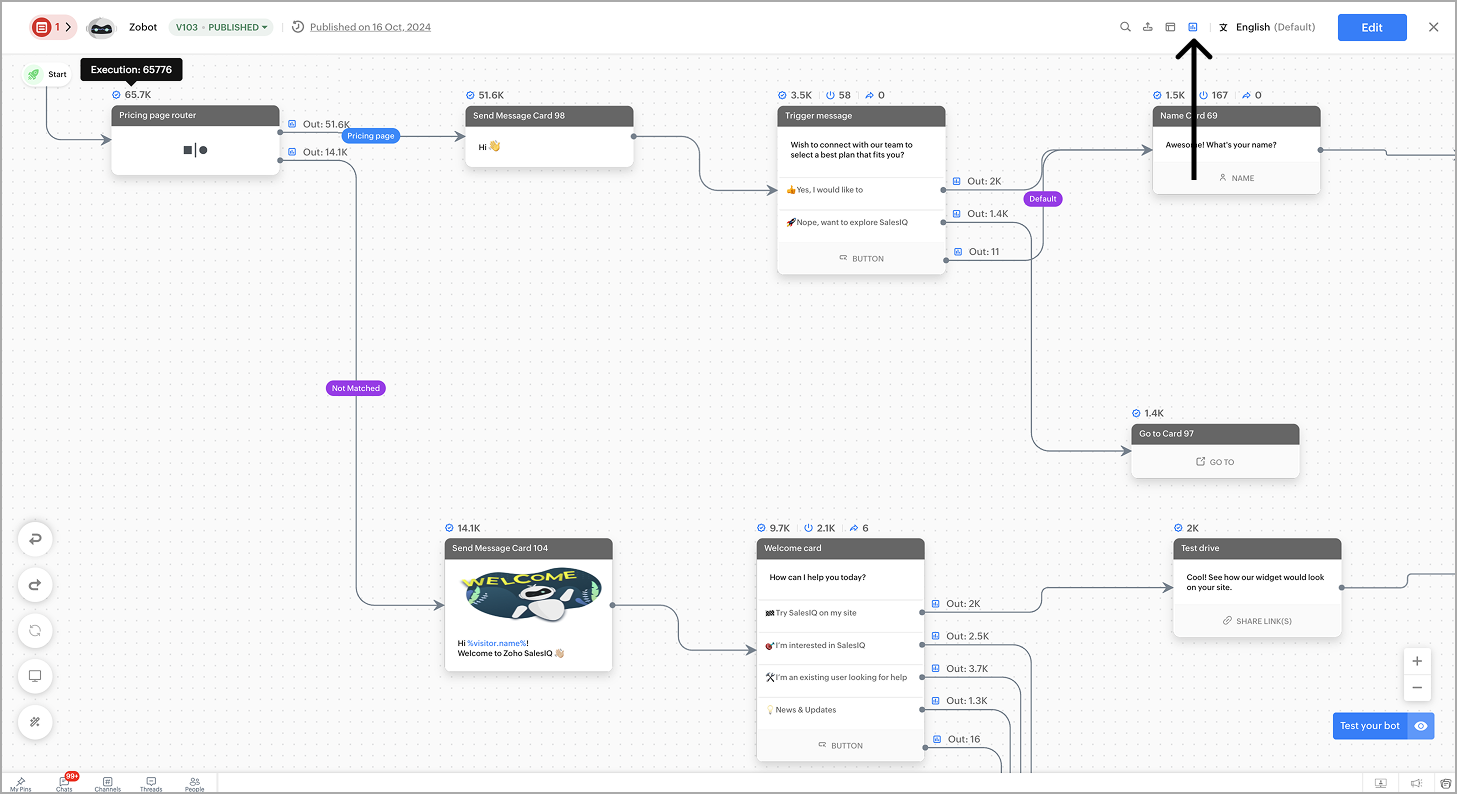Toggle the blue bot analytics icon

pyautogui.click(x=1193, y=27)
